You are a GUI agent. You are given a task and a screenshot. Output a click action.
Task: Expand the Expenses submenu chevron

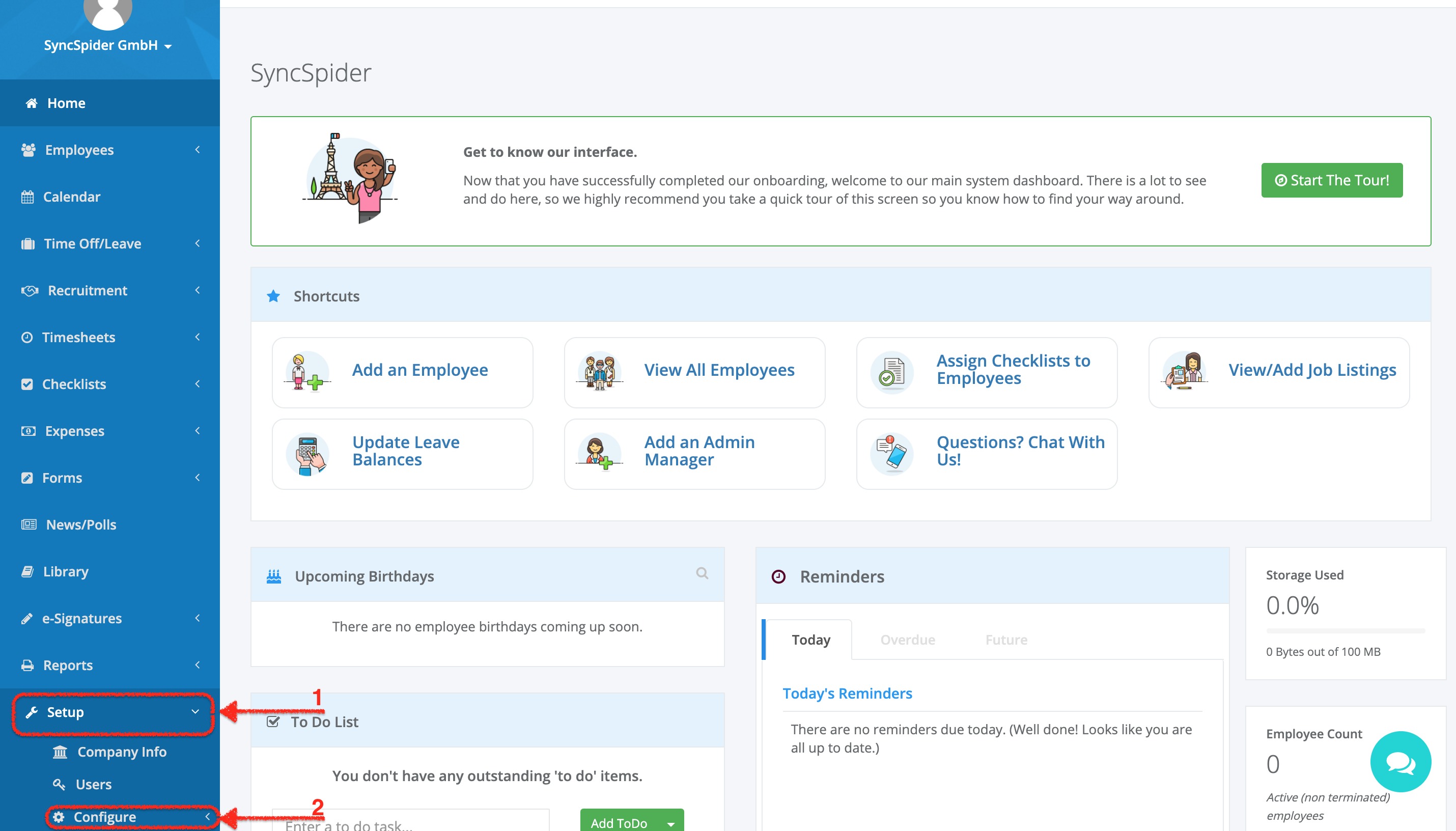point(198,430)
